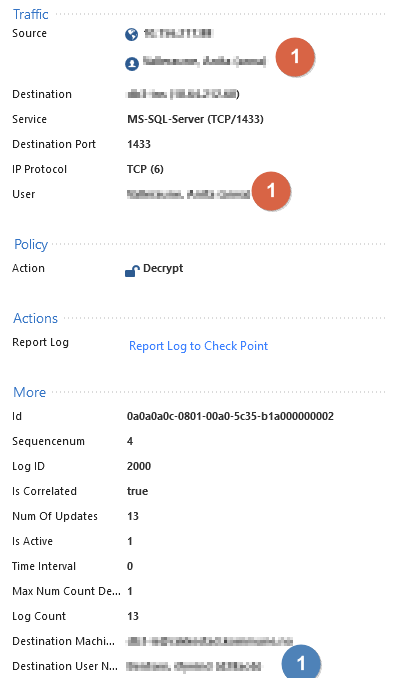Select the Policy section header
This screenshot has height=678, width=398.
click(x=31, y=244)
